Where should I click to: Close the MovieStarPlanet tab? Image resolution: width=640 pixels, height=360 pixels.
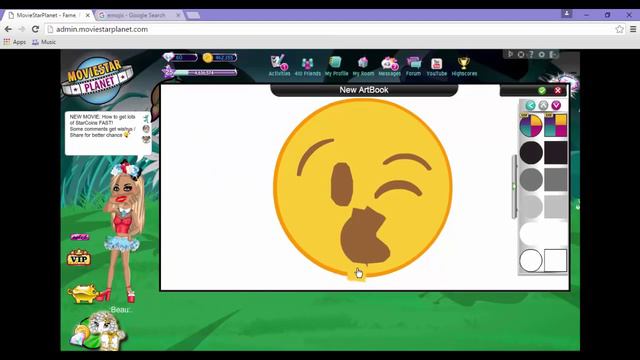click(87, 15)
